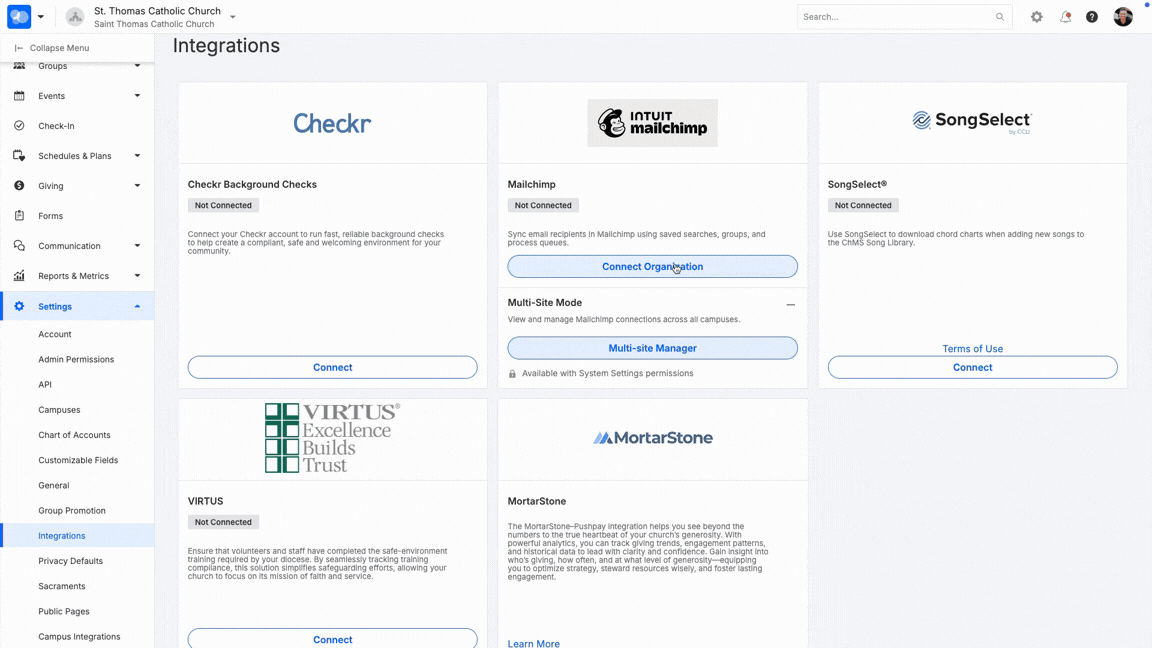This screenshot has width=1152, height=648.
Task: Select the Communication sidebar icon
Action: coord(21,245)
